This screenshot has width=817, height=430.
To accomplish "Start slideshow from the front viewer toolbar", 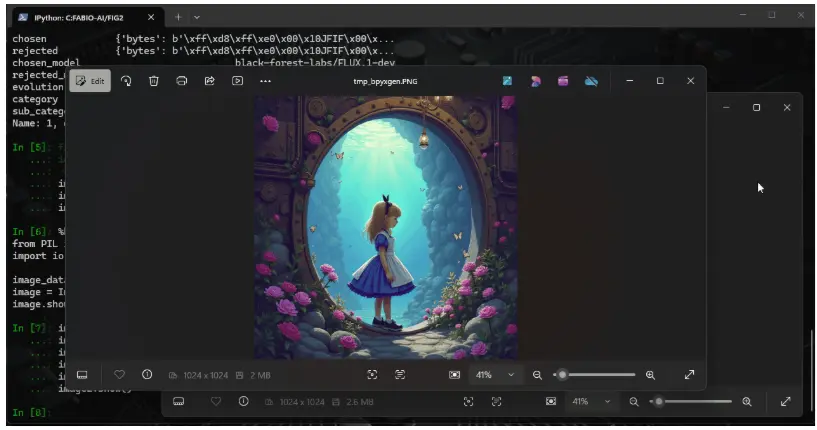I will pos(238,81).
